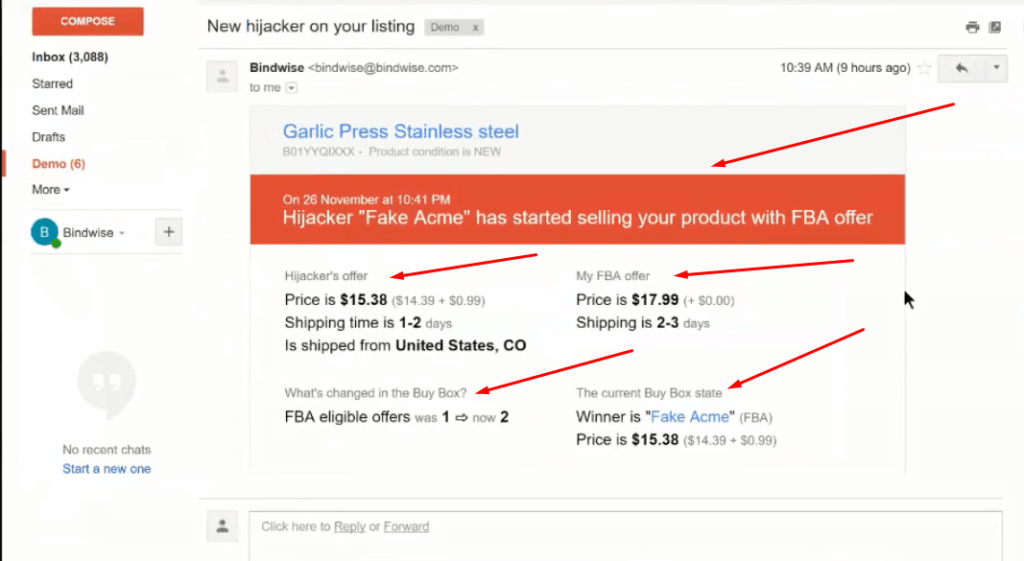Open the Bindwise account status dropdown

pyautogui.click(x=121, y=233)
